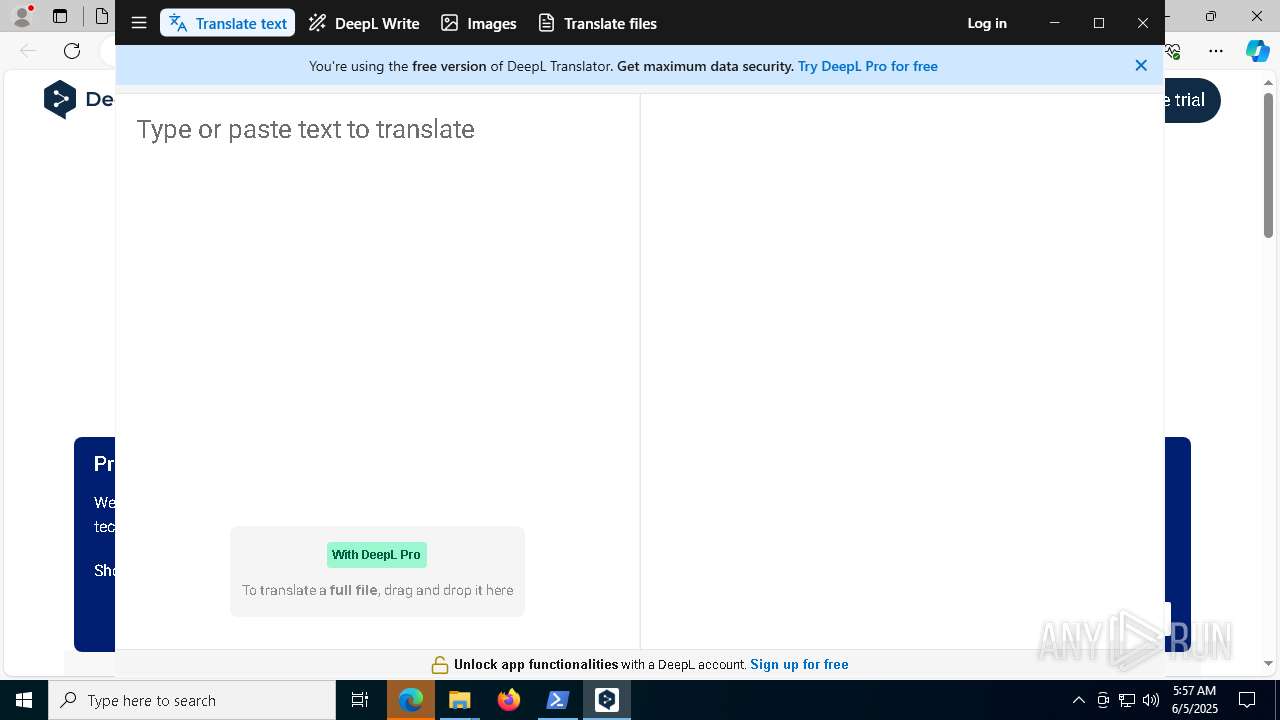Open the notification center
Image resolution: width=1280 pixels, height=720 pixels.
(1247, 700)
